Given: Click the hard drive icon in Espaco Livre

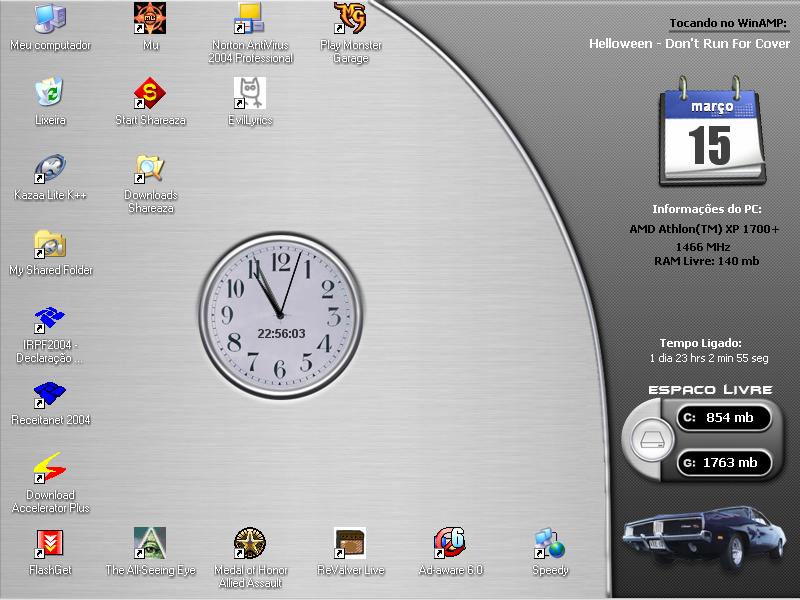Looking at the screenshot, I should (x=652, y=439).
